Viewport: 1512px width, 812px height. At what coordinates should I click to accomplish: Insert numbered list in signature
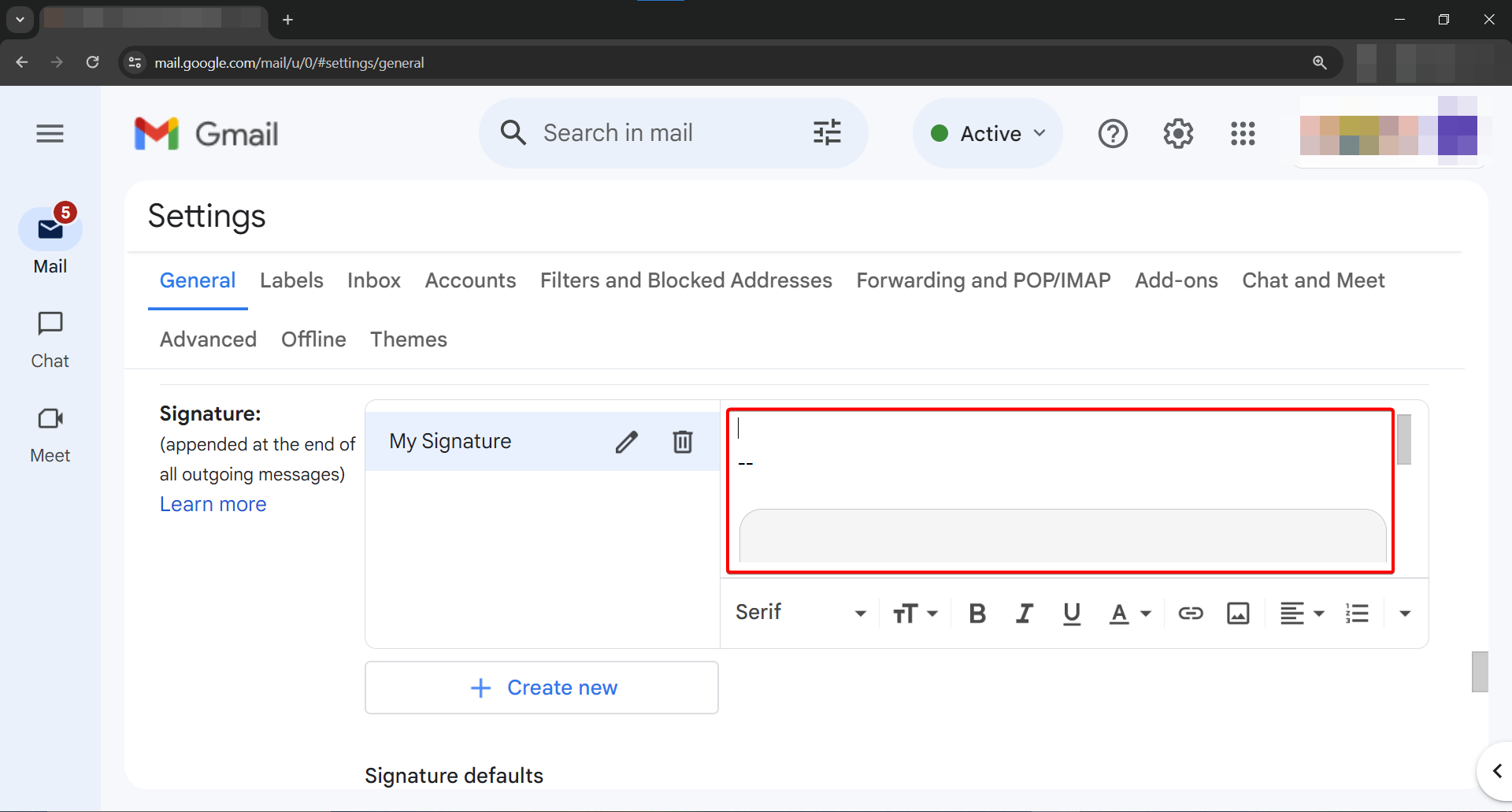pos(1357,613)
